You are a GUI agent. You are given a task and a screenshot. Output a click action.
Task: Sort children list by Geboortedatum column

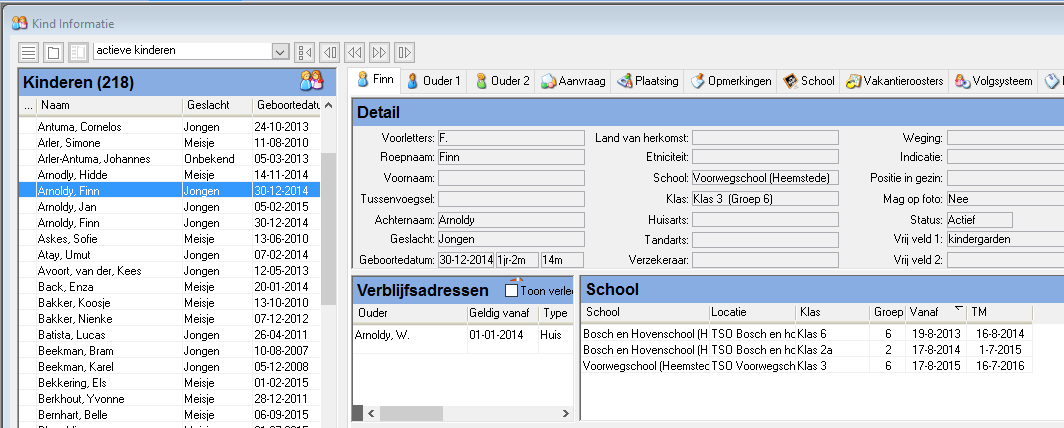[286, 105]
